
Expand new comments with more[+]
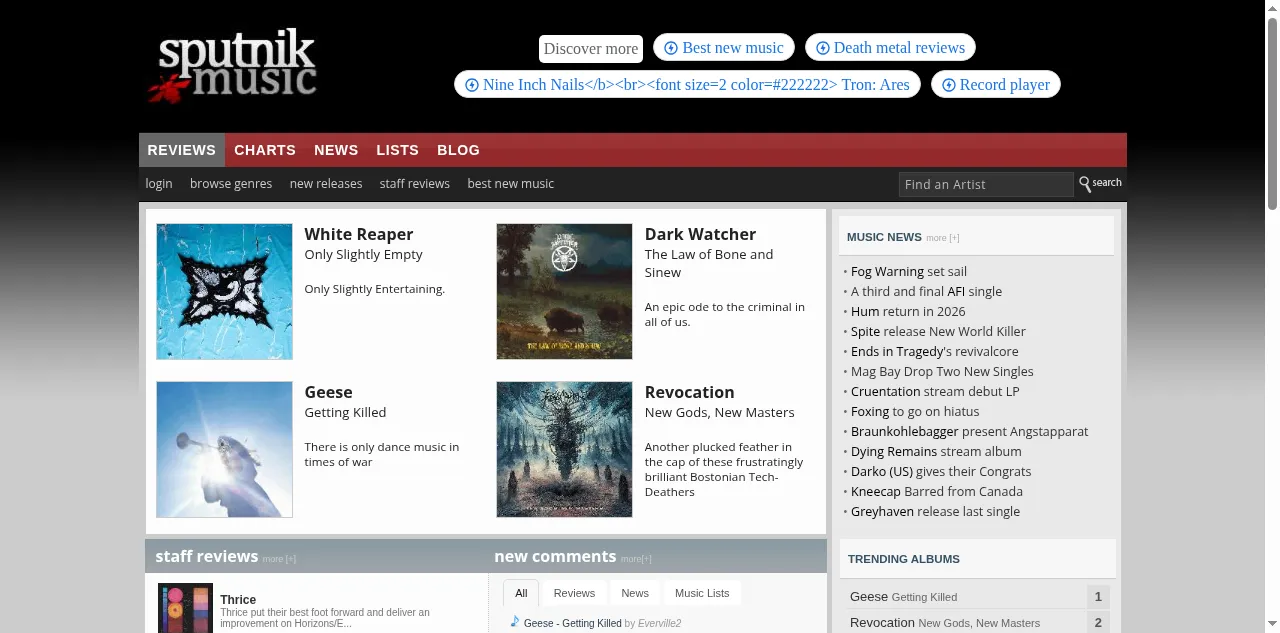pyautogui.click(x=636, y=559)
